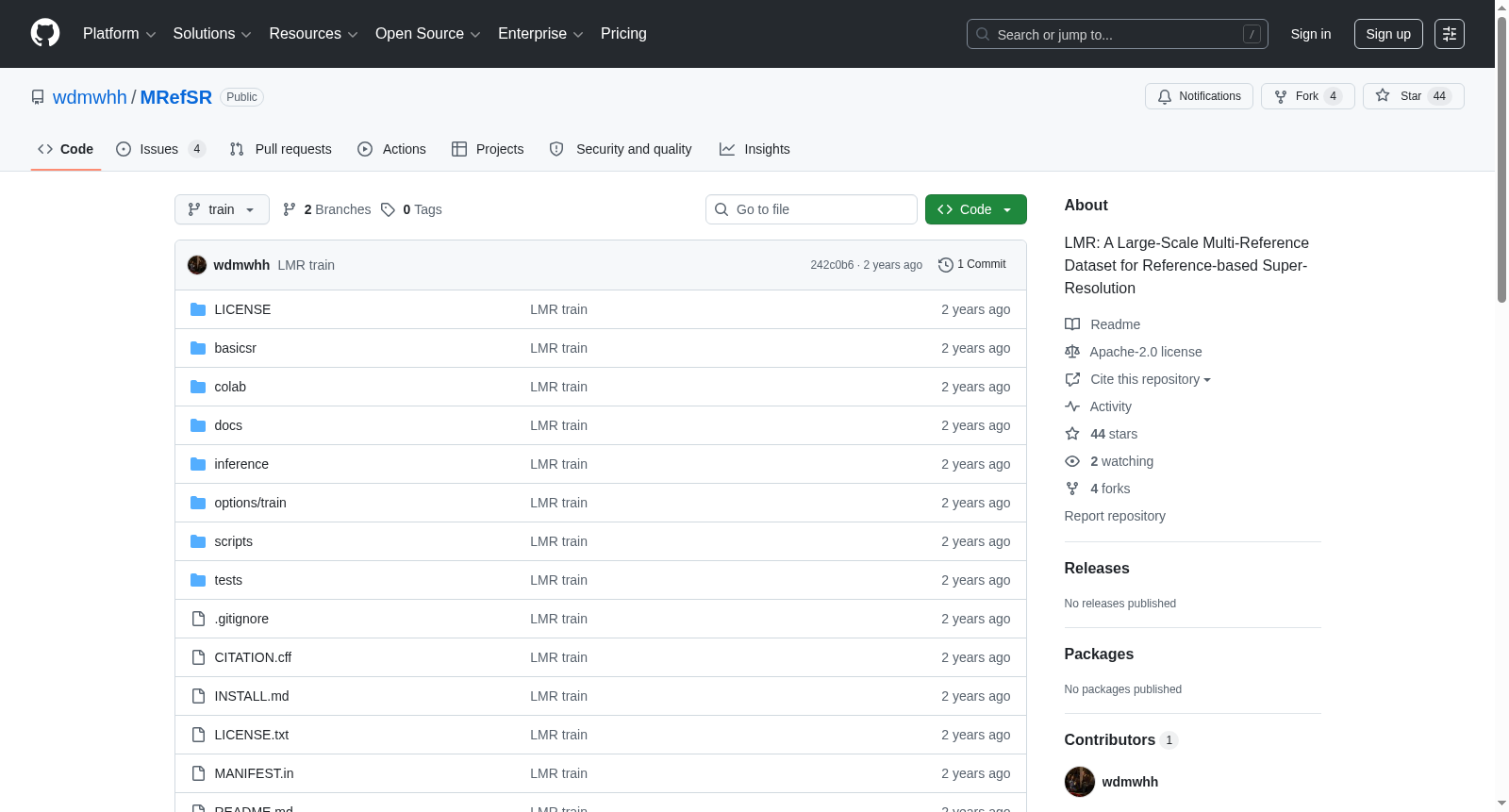Open the Releases heading link
Image resolution: width=1509 pixels, height=812 pixels.
(1097, 569)
